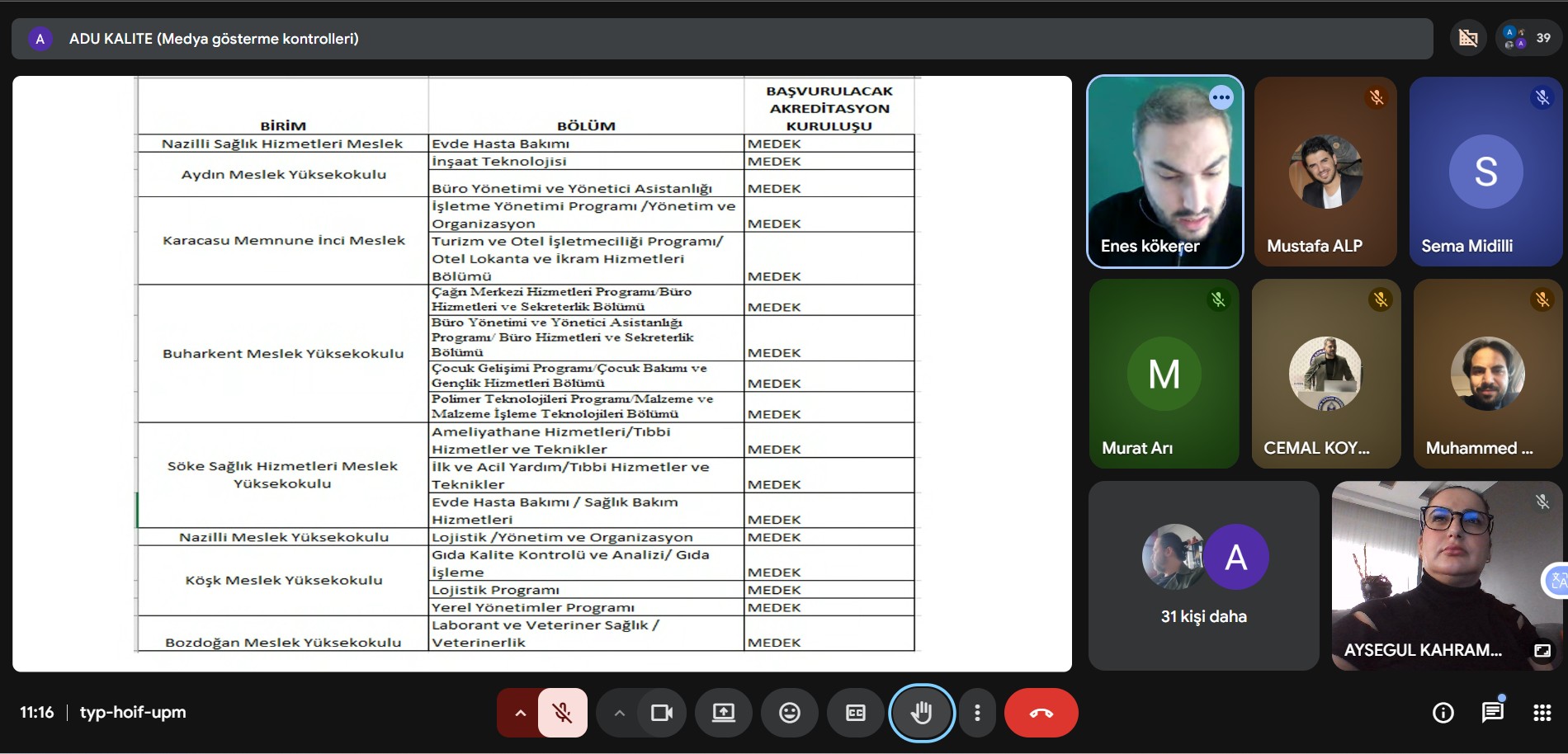Open meeting details info

click(x=1443, y=713)
